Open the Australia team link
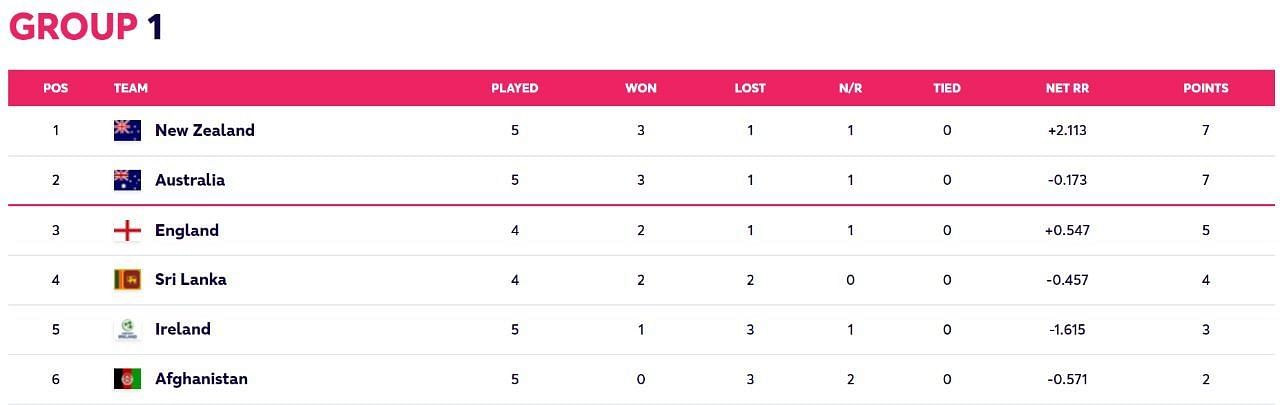The image size is (1280, 405). point(190,180)
